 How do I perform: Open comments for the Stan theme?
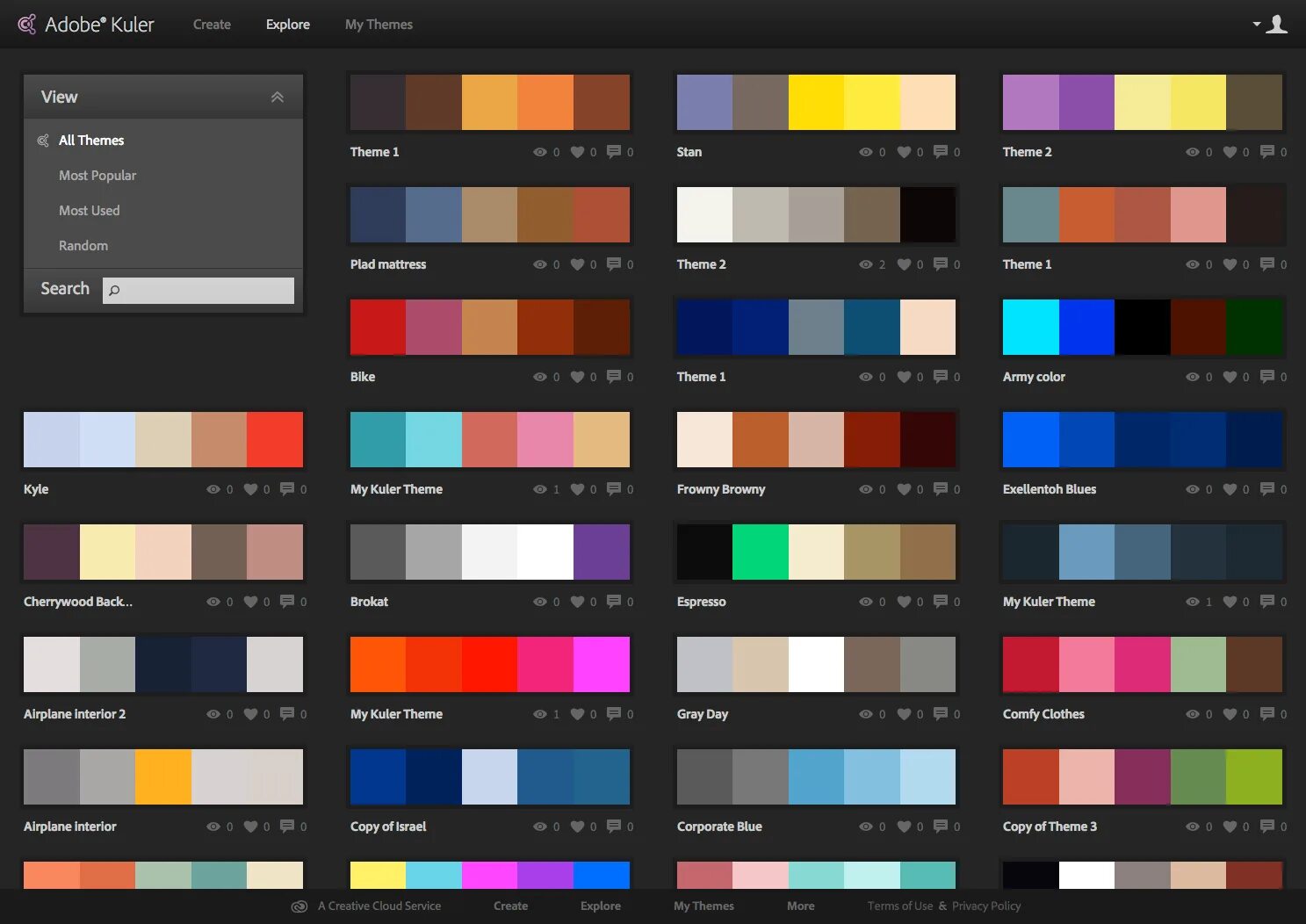[941, 152]
